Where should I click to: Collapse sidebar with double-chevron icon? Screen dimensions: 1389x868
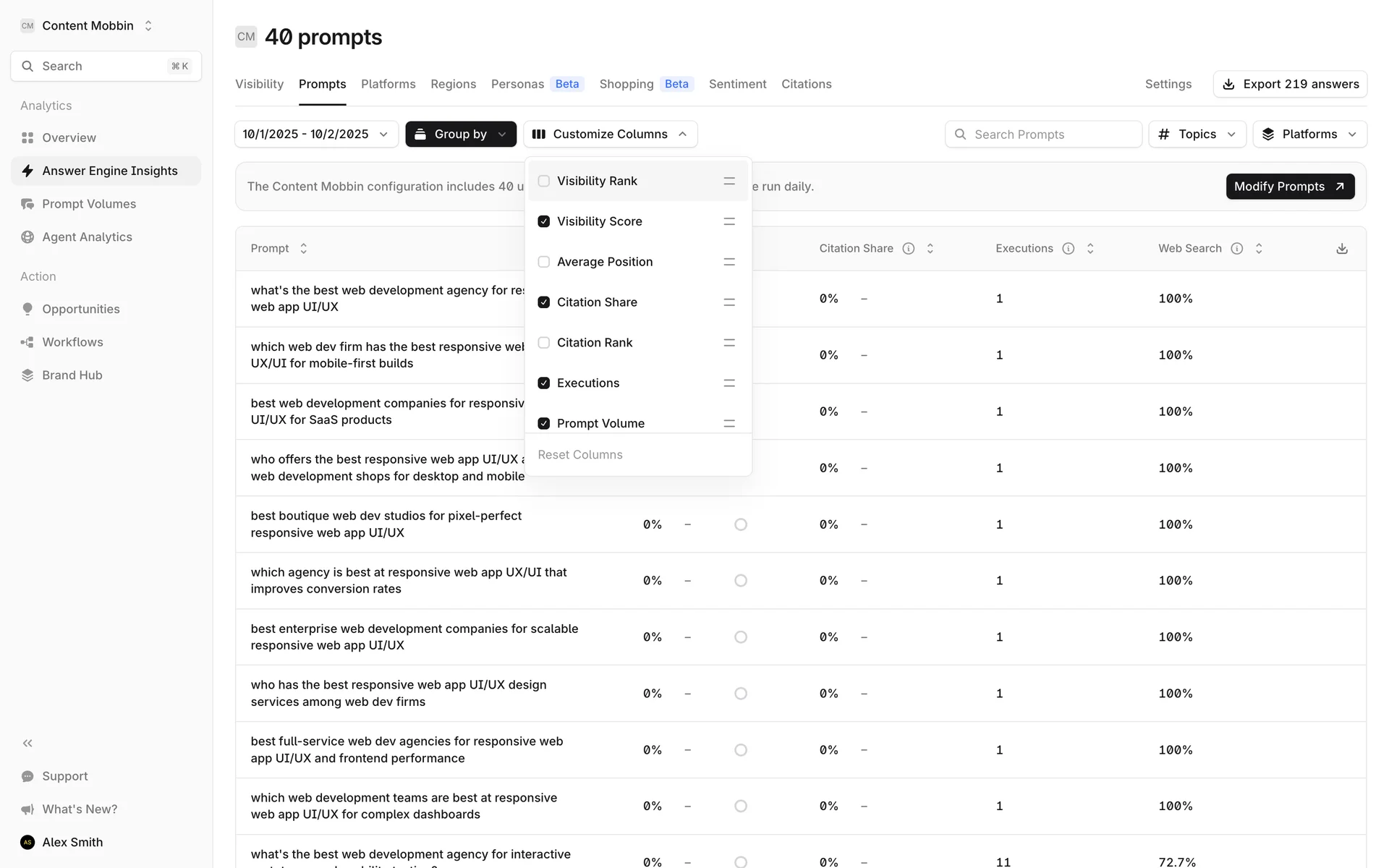point(27,743)
